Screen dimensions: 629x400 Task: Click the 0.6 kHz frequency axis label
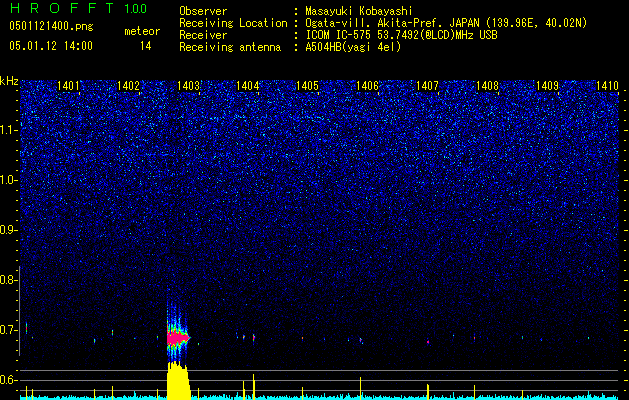click(x=8, y=380)
